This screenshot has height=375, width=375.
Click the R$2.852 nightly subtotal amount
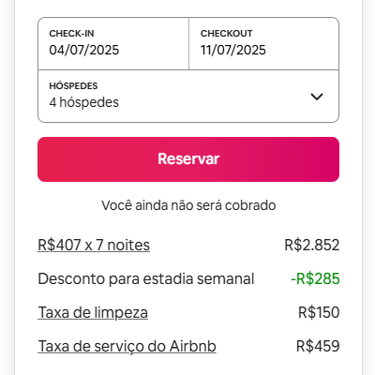pos(312,245)
